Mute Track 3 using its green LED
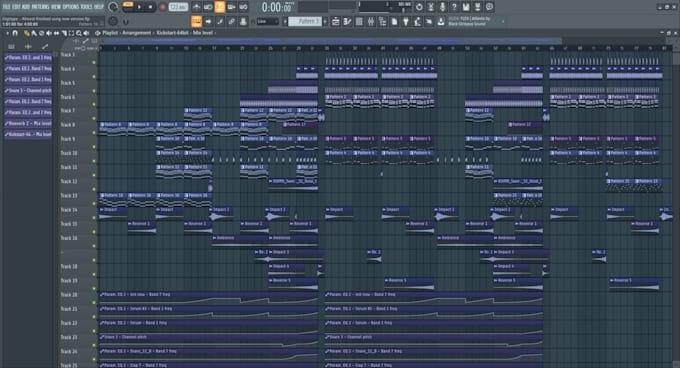The image size is (680, 368). (94, 63)
